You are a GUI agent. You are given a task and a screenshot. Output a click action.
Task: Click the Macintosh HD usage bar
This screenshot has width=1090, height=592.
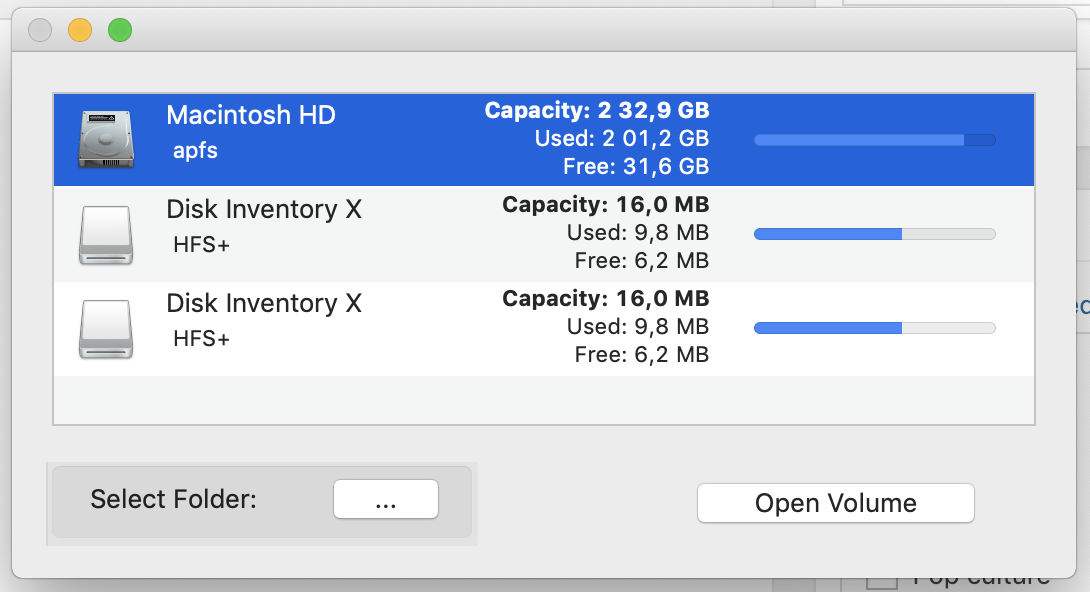pos(875,140)
